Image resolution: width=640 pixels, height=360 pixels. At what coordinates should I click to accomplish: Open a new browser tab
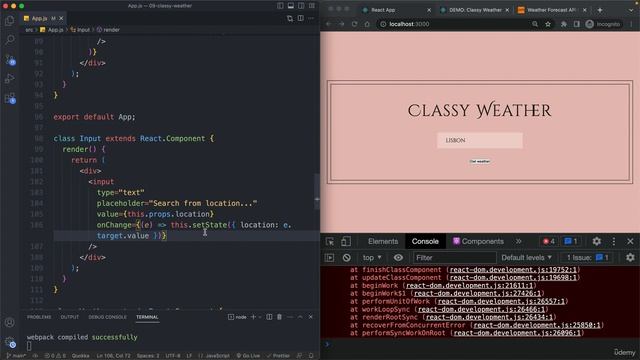(600, 10)
